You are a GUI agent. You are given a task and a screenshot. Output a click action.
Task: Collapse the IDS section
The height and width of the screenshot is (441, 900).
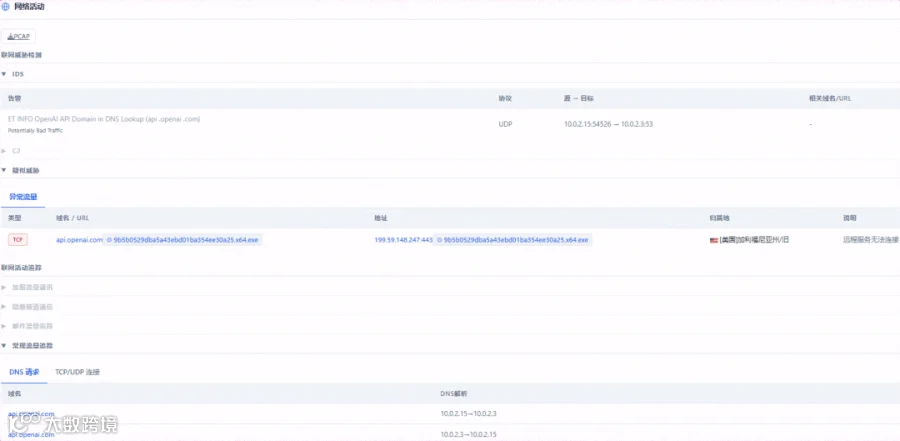point(4,74)
